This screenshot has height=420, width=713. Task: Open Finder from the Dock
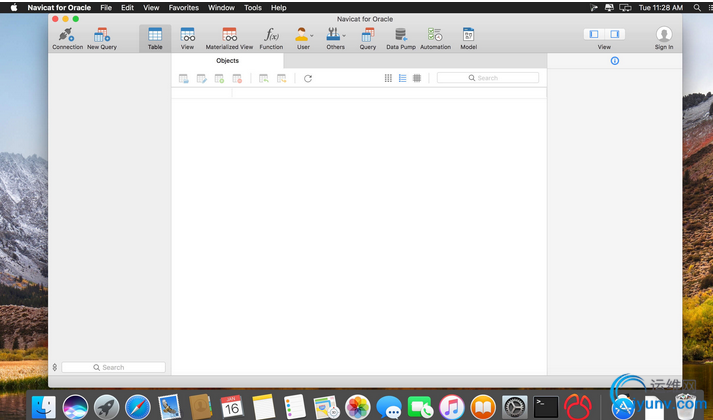coord(44,406)
